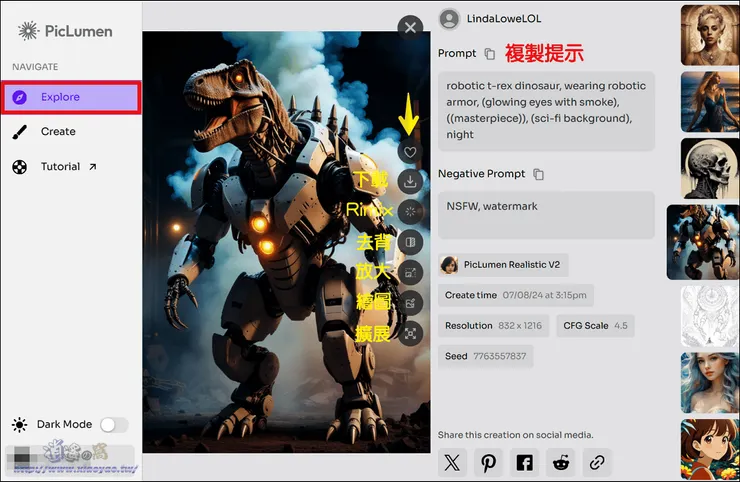Viewport: 740px width, 482px height.
Task: Open the crowned woman portrait thumbnail
Action: pos(710,35)
